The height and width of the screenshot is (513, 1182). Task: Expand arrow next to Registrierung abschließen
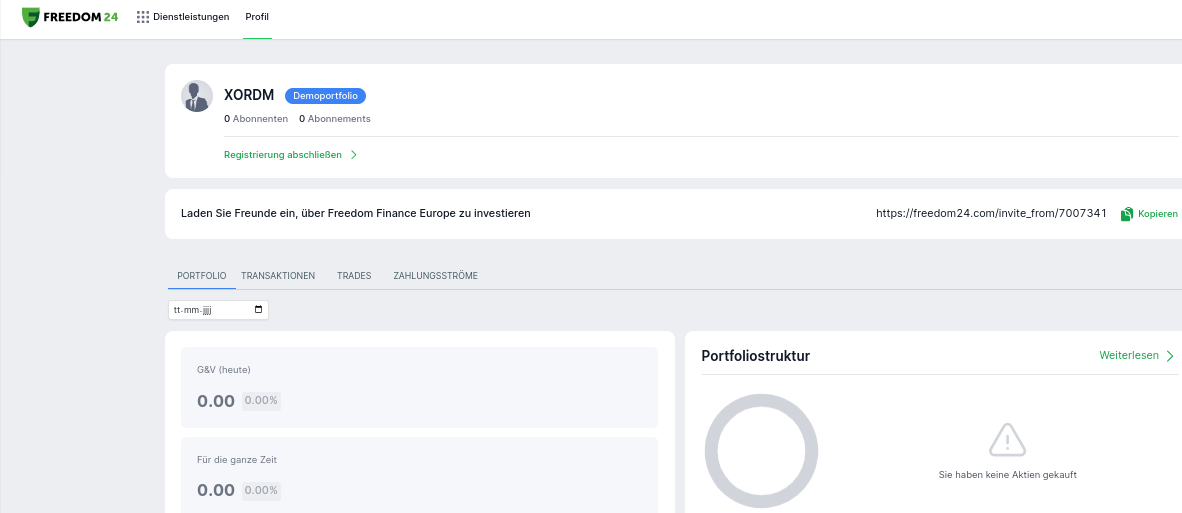coord(354,154)
